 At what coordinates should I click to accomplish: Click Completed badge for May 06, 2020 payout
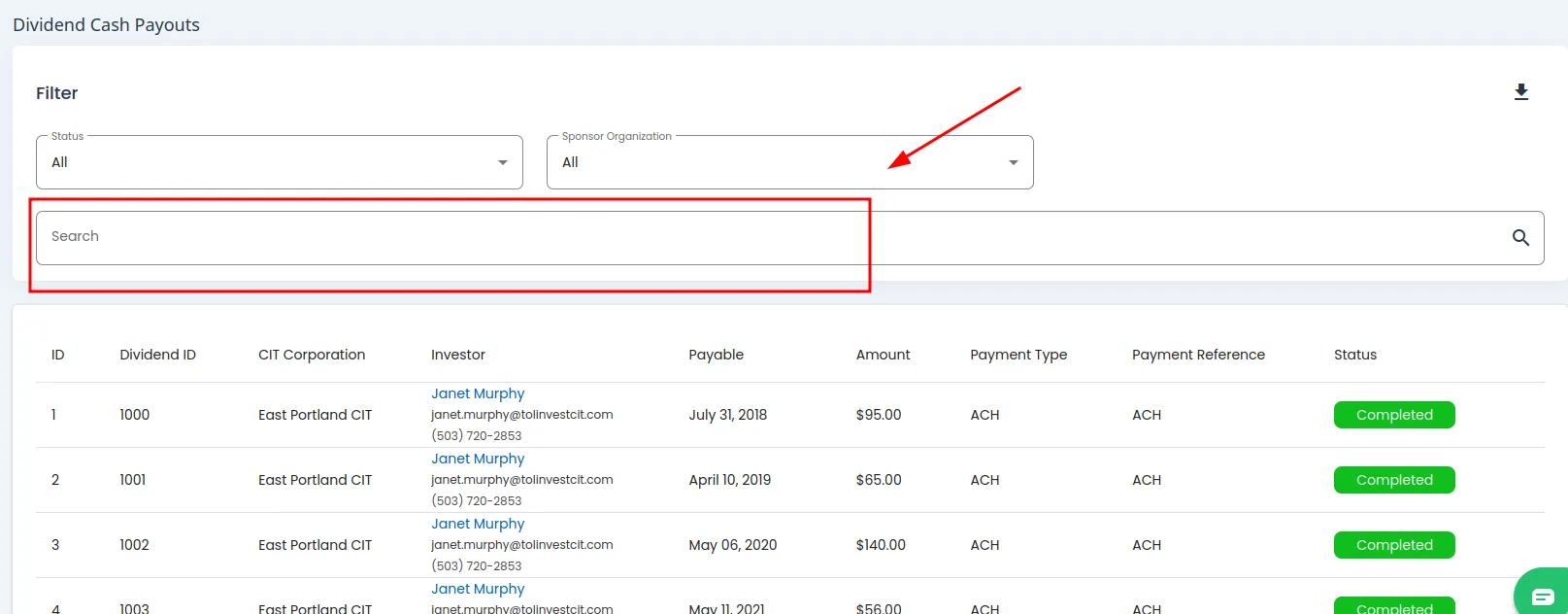pos(1394,545)
